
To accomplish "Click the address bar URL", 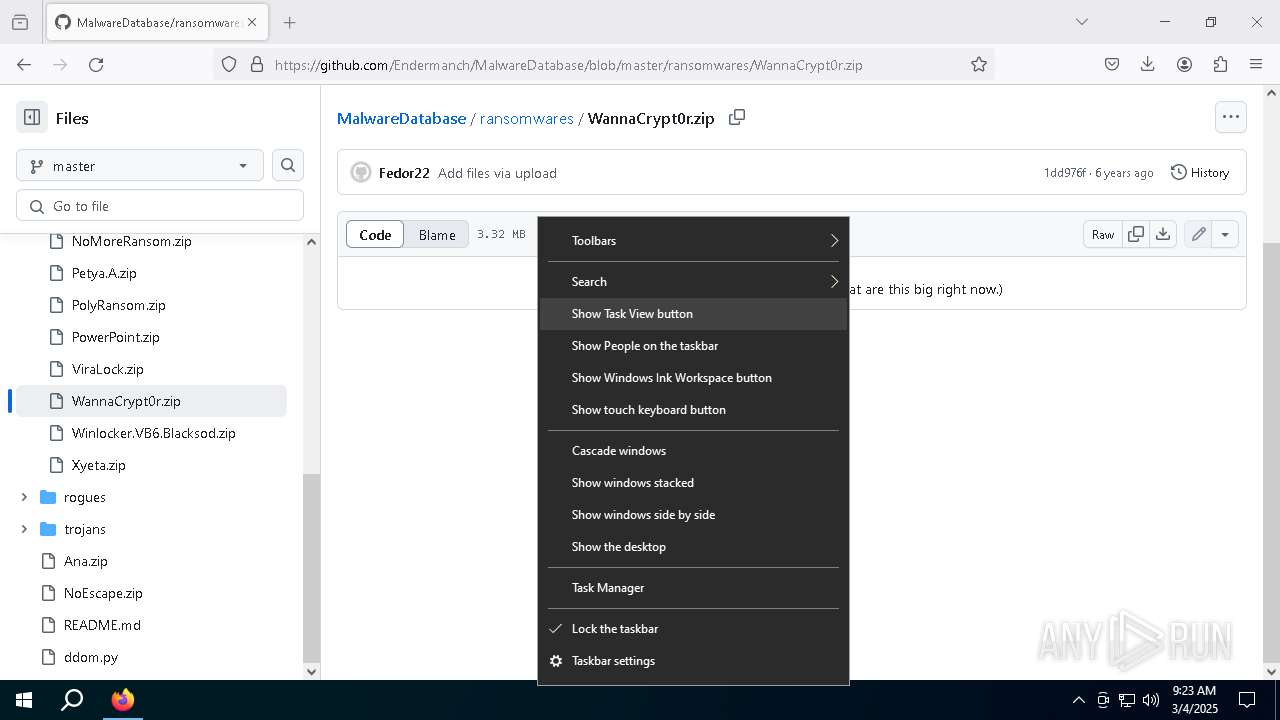I will point(568,65).
